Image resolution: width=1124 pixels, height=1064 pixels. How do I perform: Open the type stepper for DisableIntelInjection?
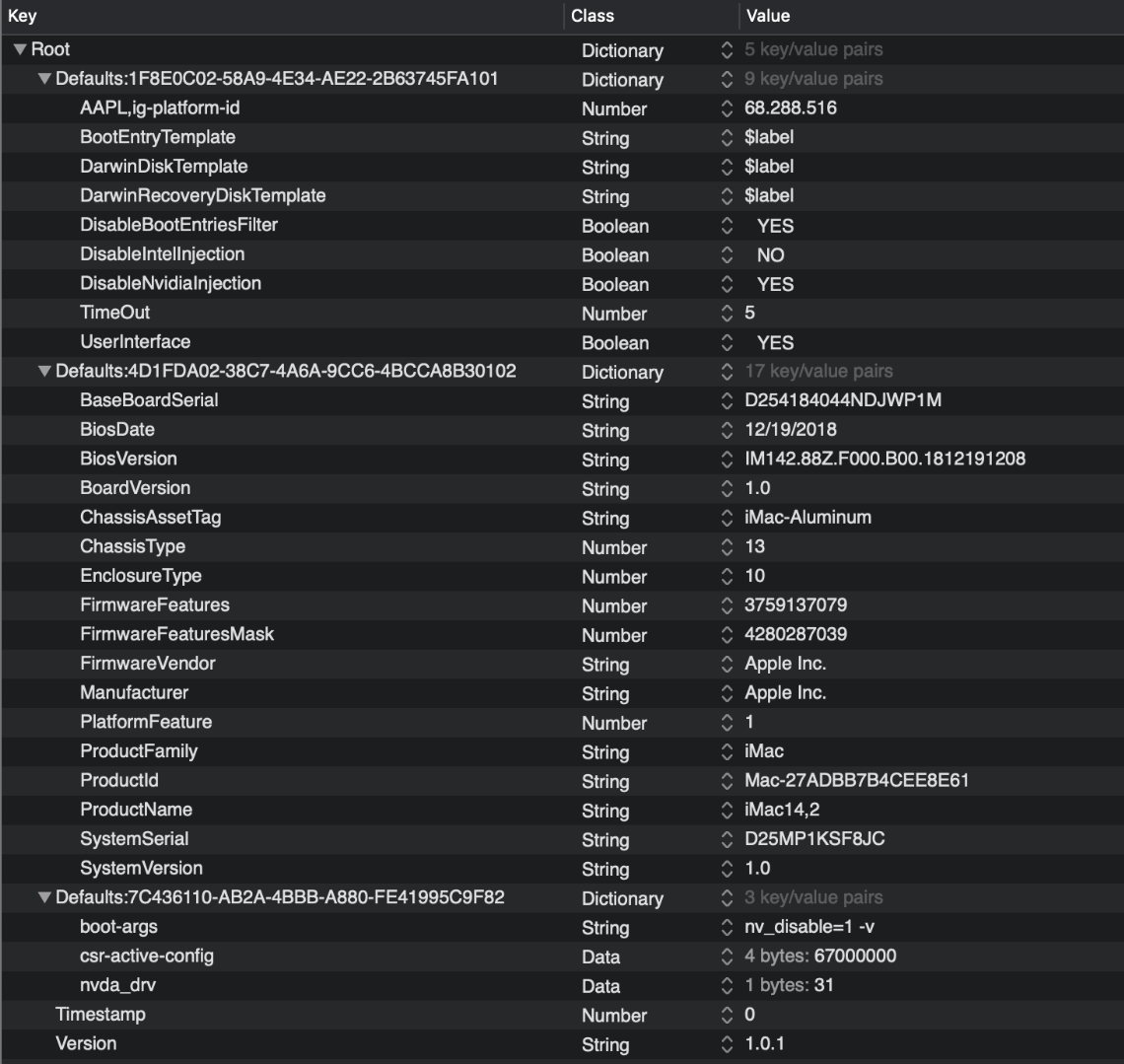point(728,255)
